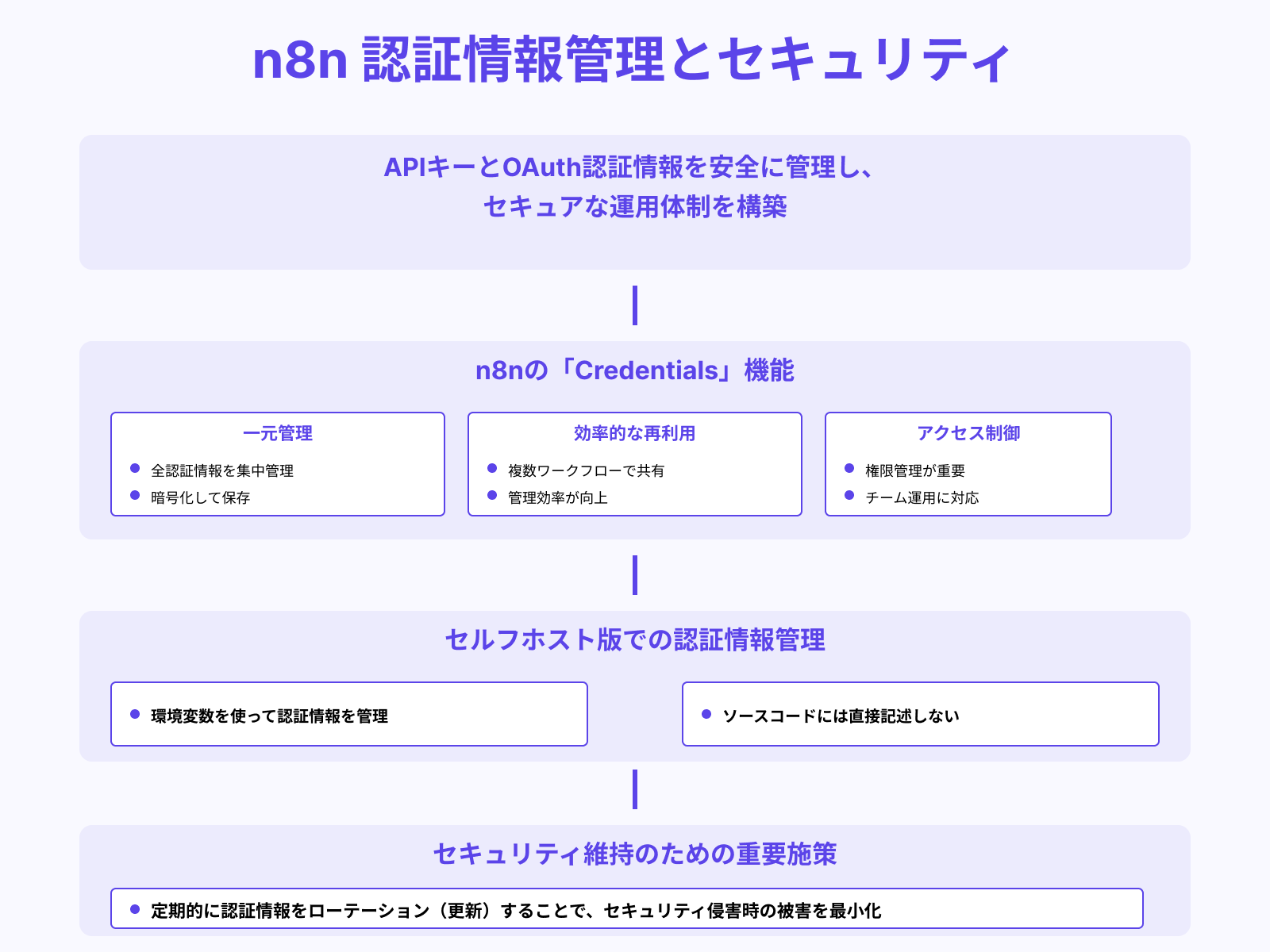Collapse the セキュリティ維持のための重要施策 section
The width and height of the screenshot is (1270, 952).
coord(635,855)
